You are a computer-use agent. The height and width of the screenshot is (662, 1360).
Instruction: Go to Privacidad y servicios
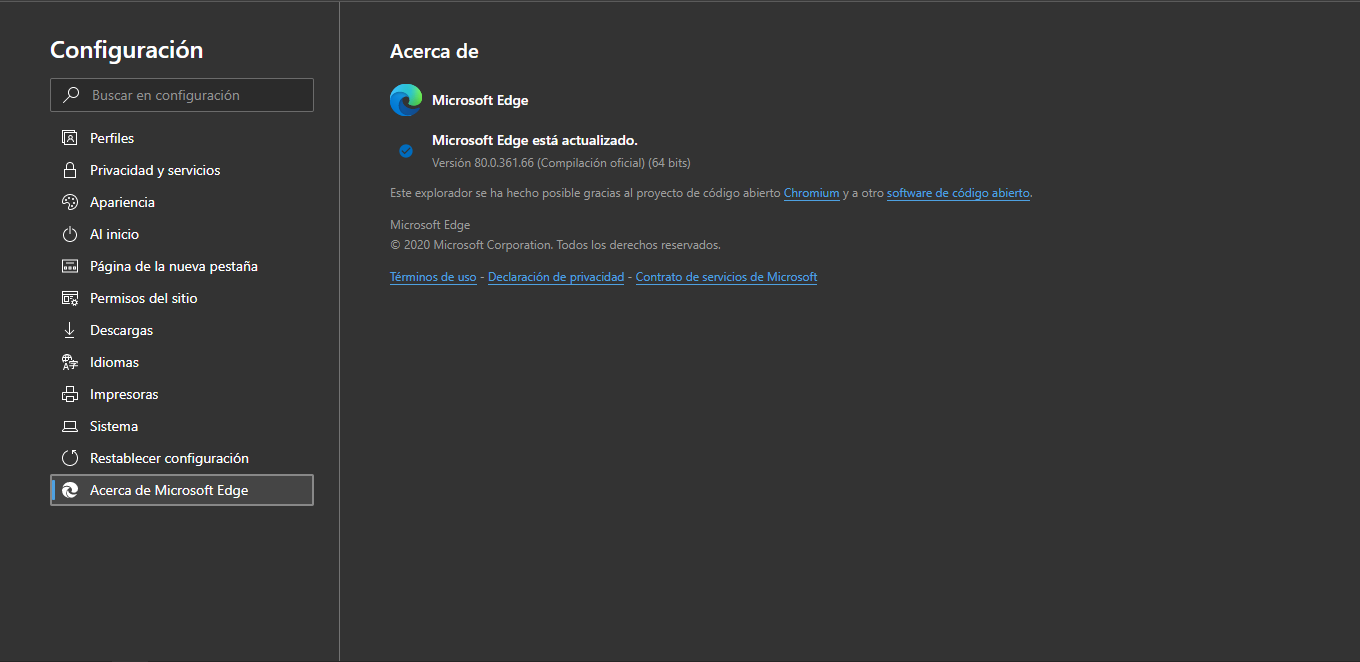182,170
